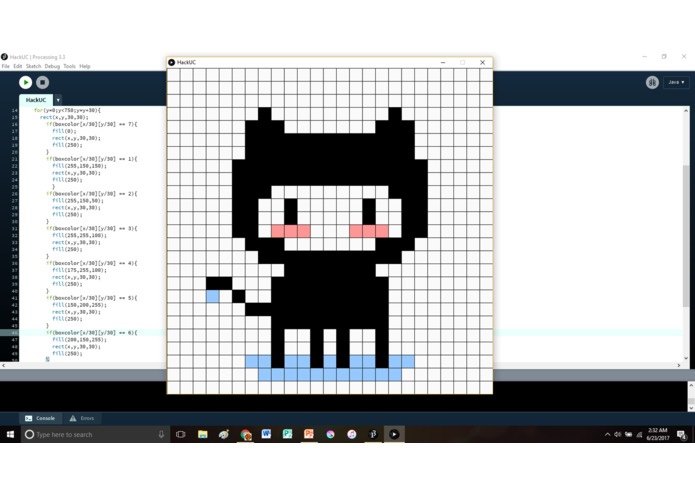Click the fill(0); code line
This screenshot has width=695, height=494.
[x=64, y=131]
